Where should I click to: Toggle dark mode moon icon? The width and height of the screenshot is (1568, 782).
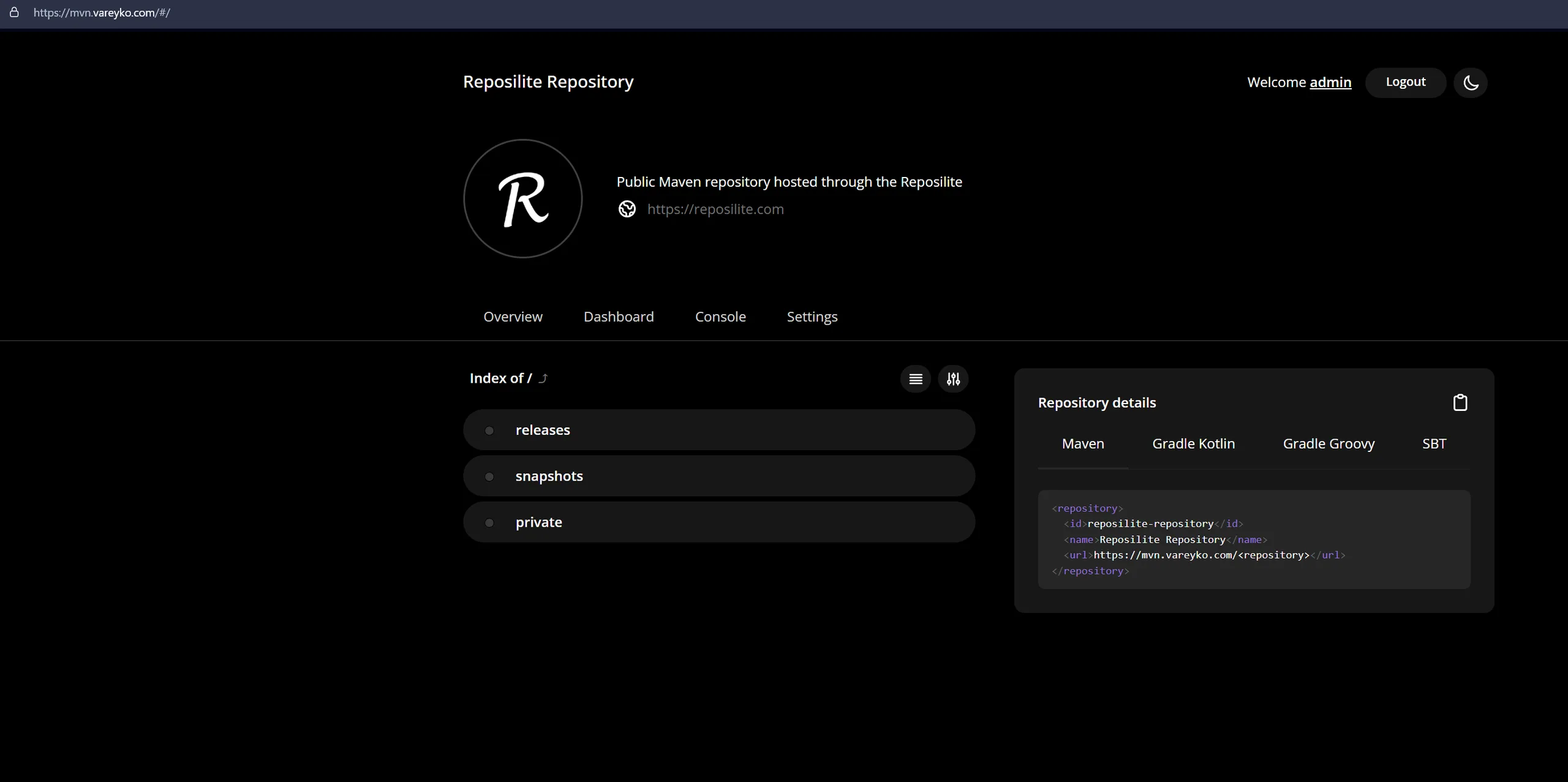[1471, 83]
